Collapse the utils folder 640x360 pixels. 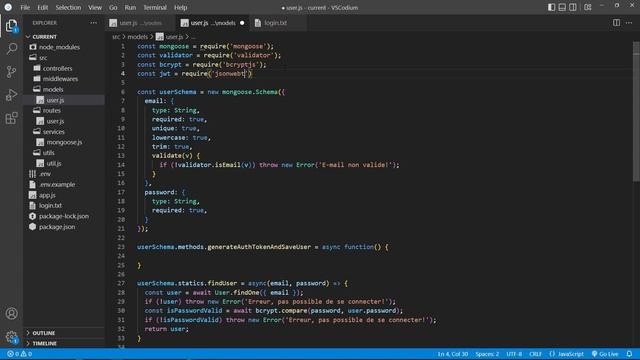[x=64, y=153]
